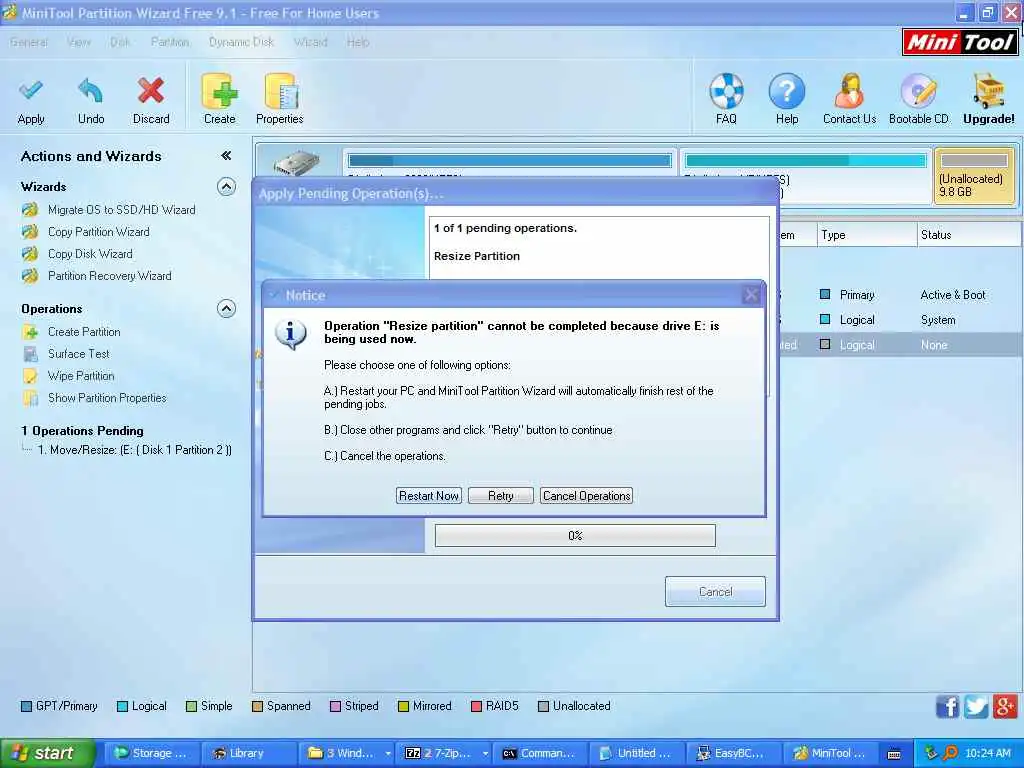Open the Partition Recovery Wizard
The width and height of the screenshot is (1024, 768).
110,276
